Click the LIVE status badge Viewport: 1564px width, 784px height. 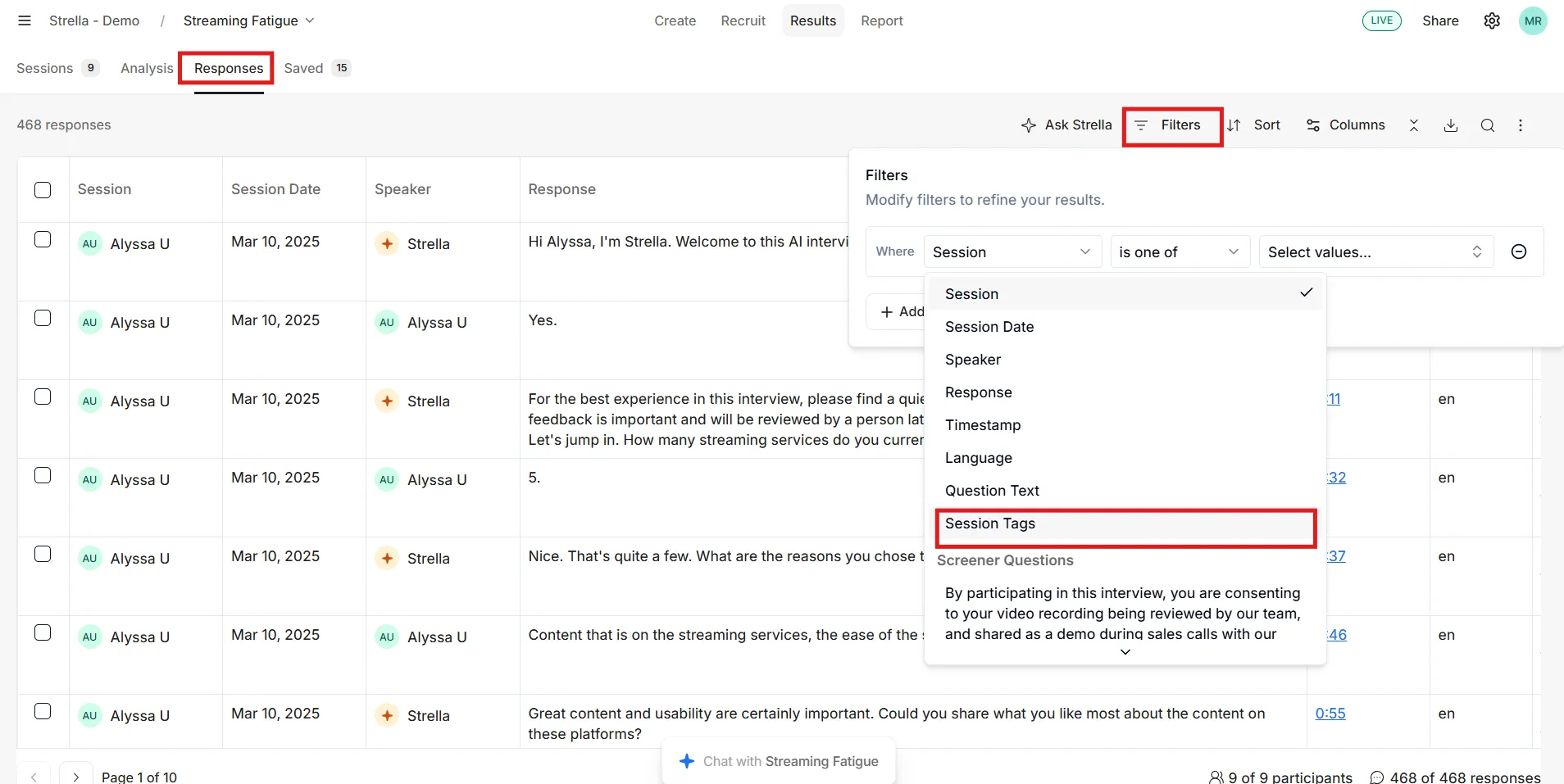click(1382, 20)
